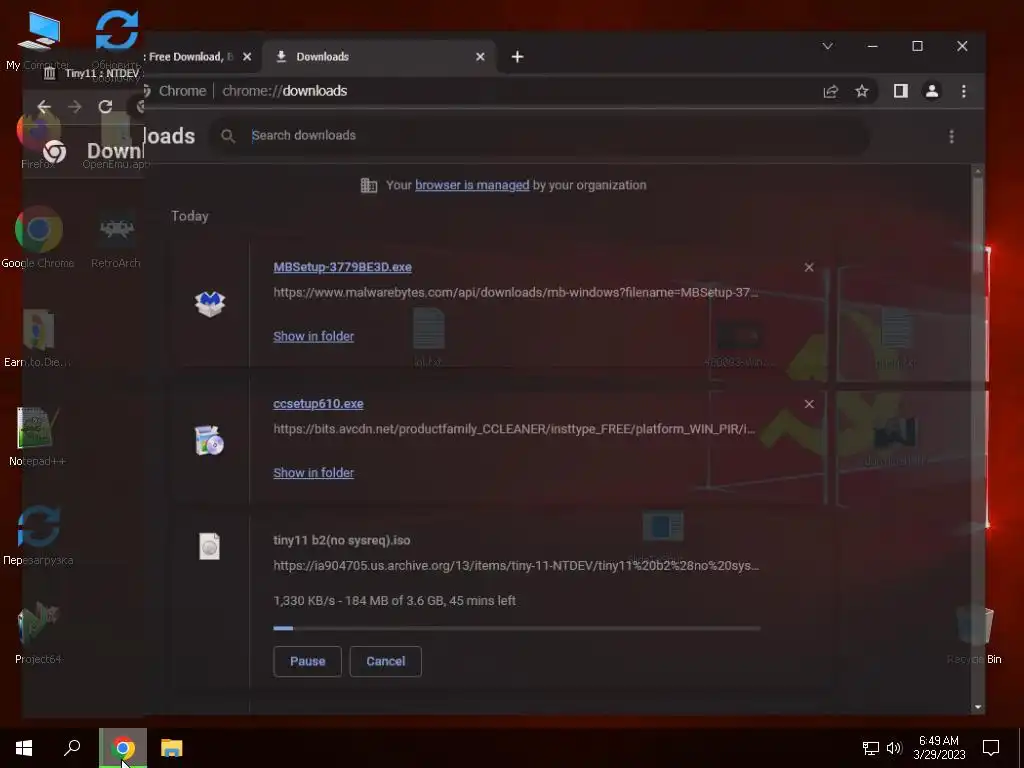Reload page in the background browser window
Screen dimensions: 1024x768
(x=105, y=106)
